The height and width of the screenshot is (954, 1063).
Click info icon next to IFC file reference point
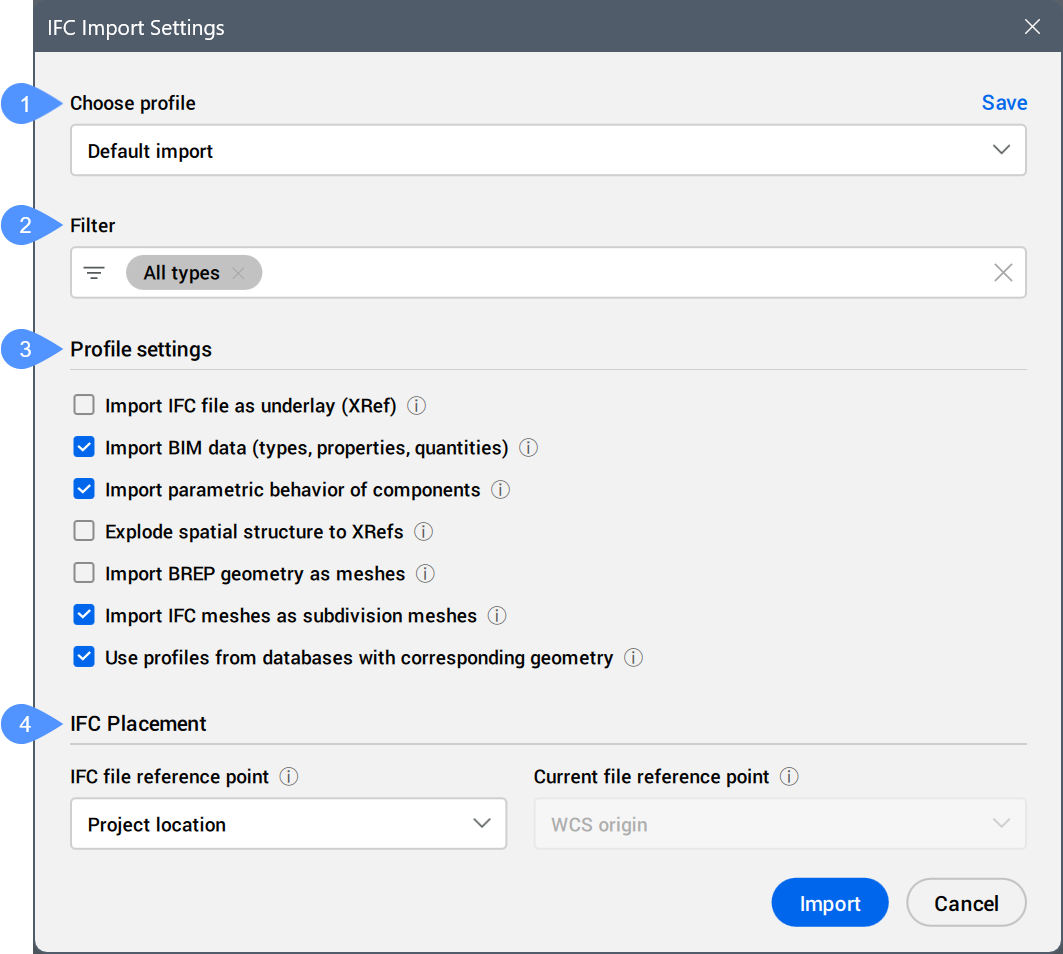(290, 777)
